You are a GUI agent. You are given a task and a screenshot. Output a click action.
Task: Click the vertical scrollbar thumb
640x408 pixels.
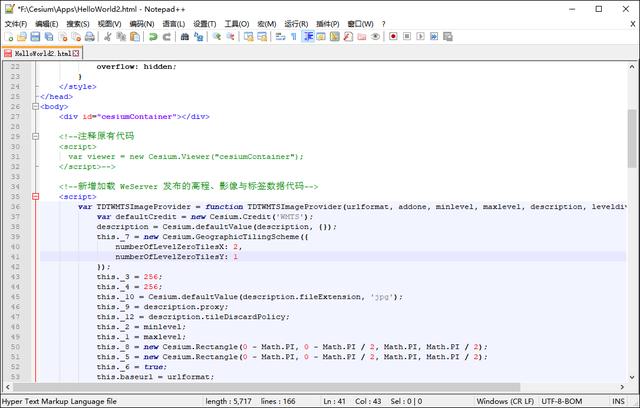pos(632,138)
